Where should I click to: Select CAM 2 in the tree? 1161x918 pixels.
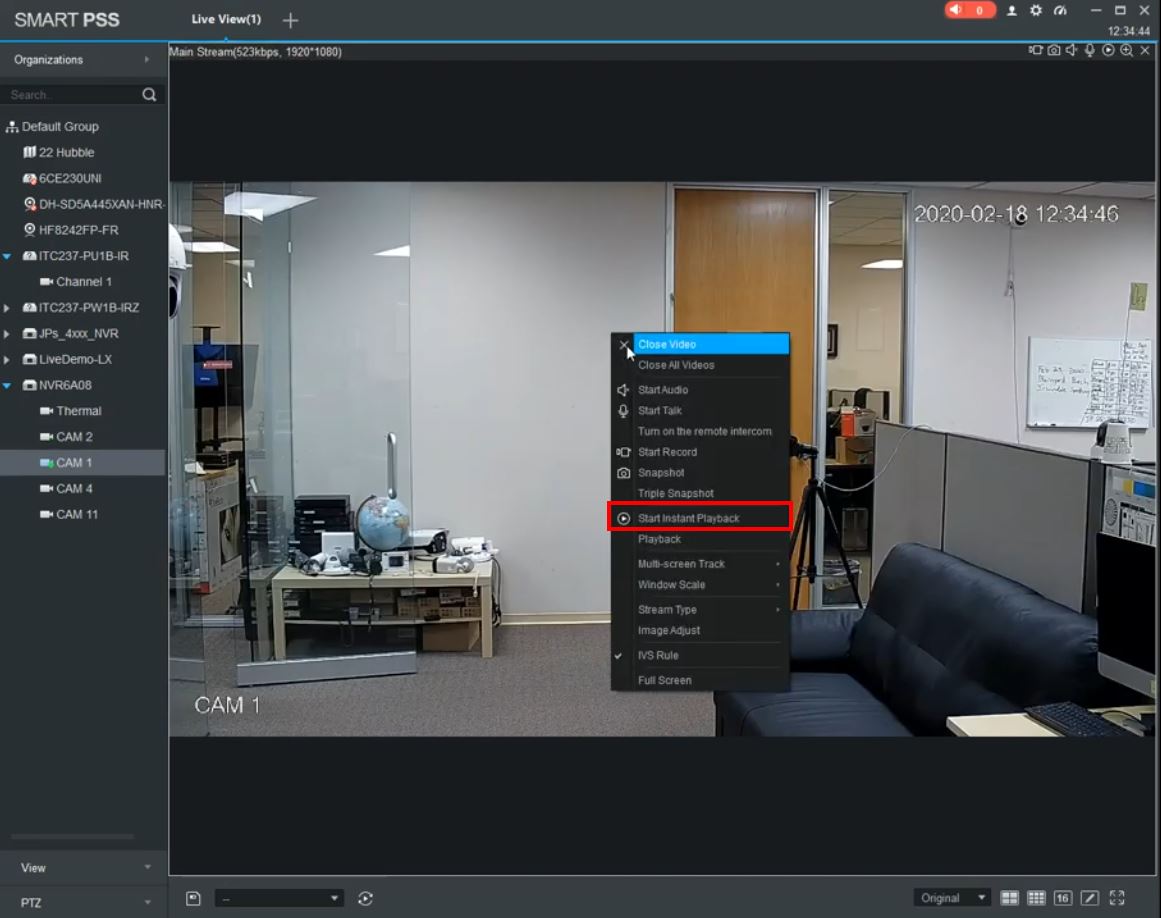tap(74, 437)
